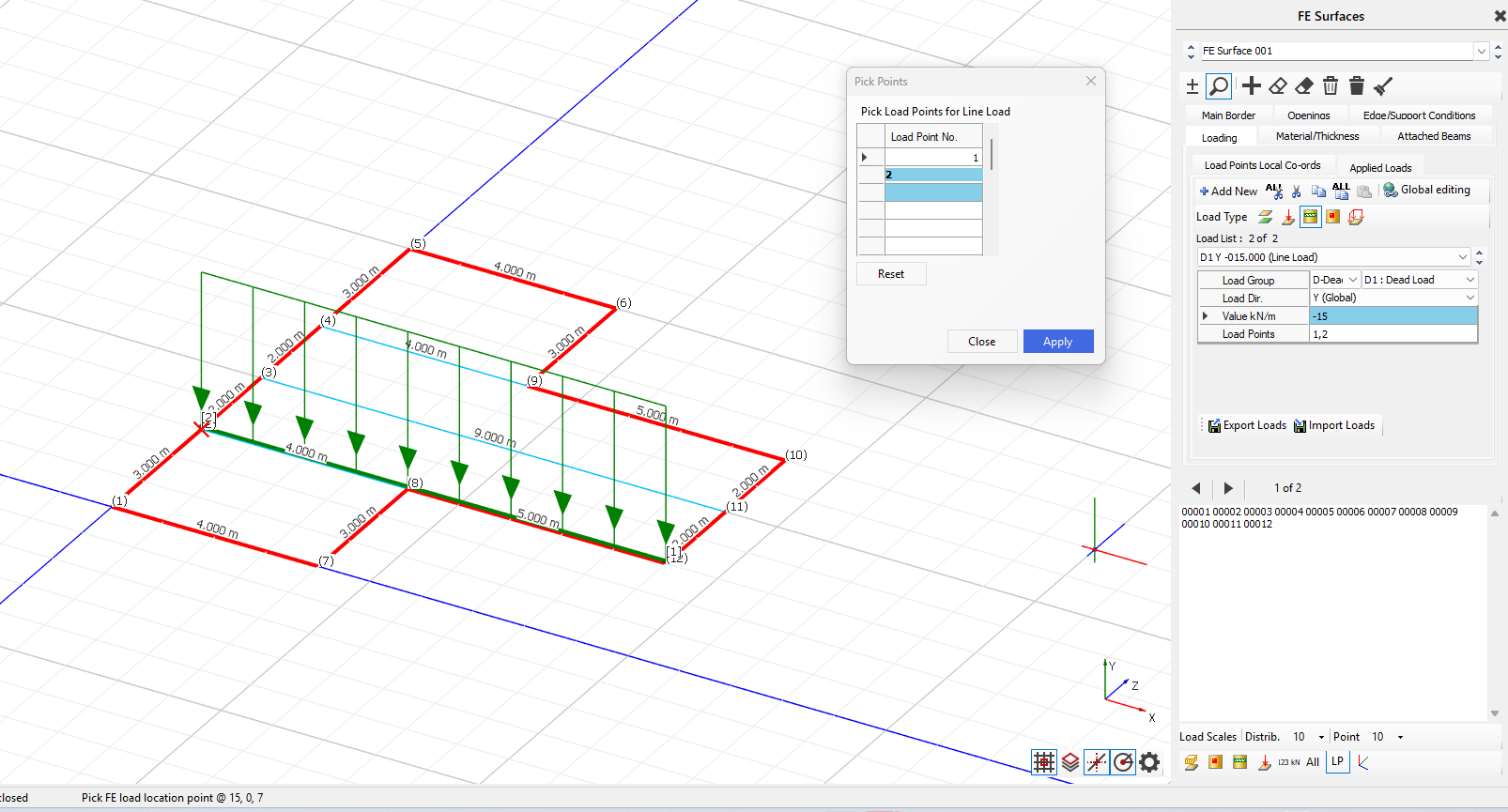Screen dimensions: 1508x812
Task: Click the broom clean-up icon
Action: pos(1382,86)
